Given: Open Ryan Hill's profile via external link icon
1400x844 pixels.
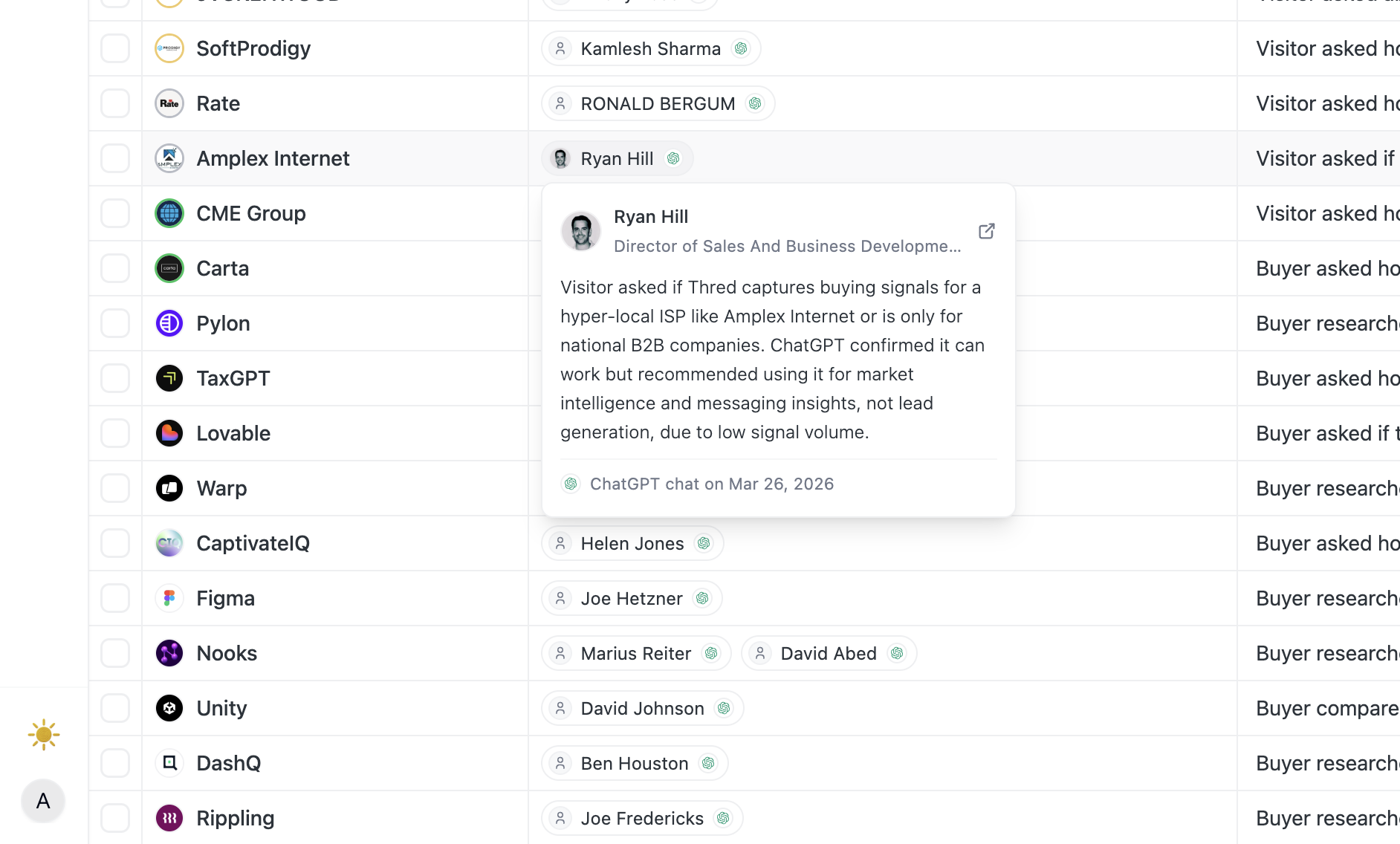Looking at the screenshot, I should [x=986, y=231].
